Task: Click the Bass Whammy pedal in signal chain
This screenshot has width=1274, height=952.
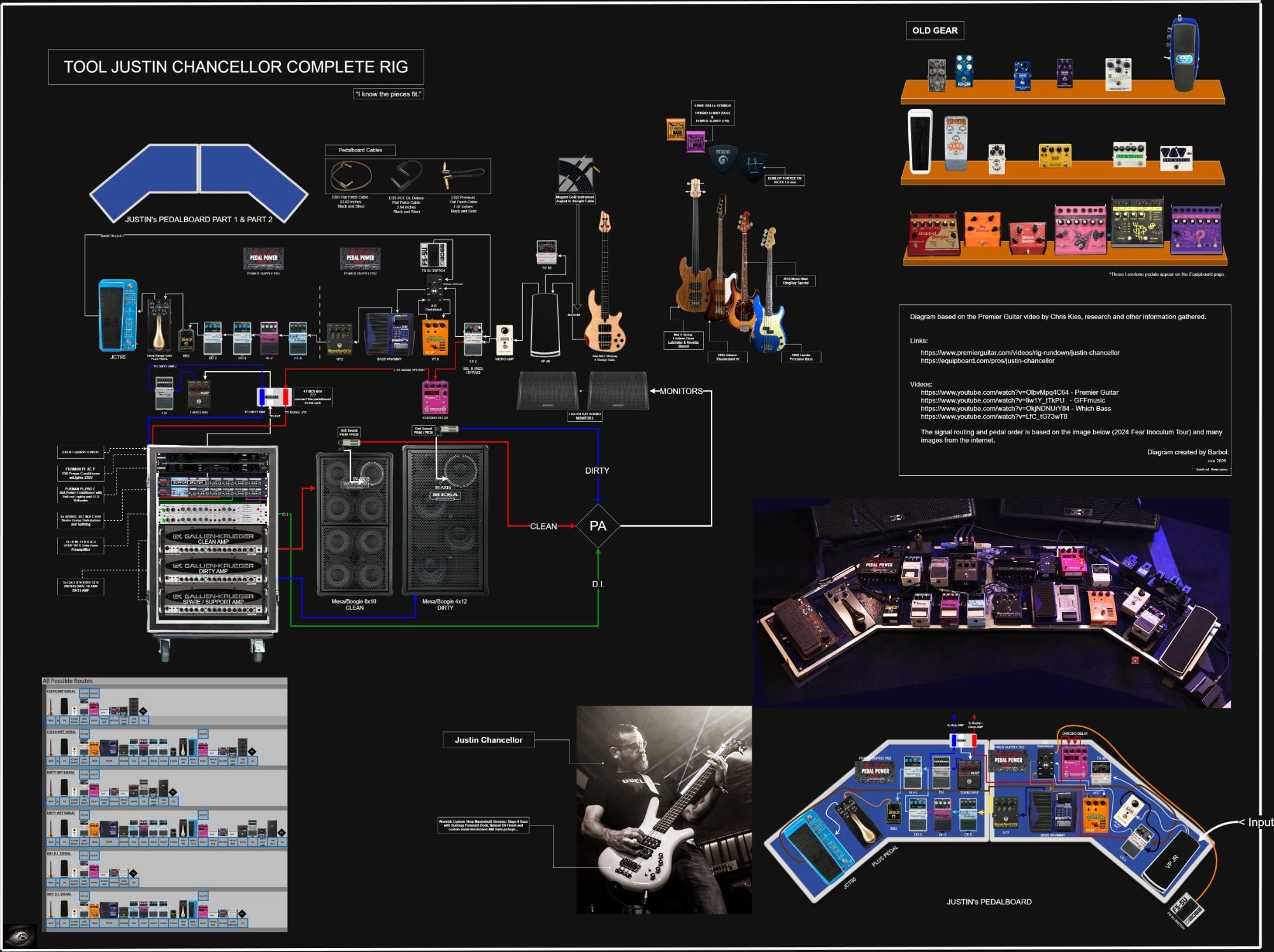Action: pos(389,333)
